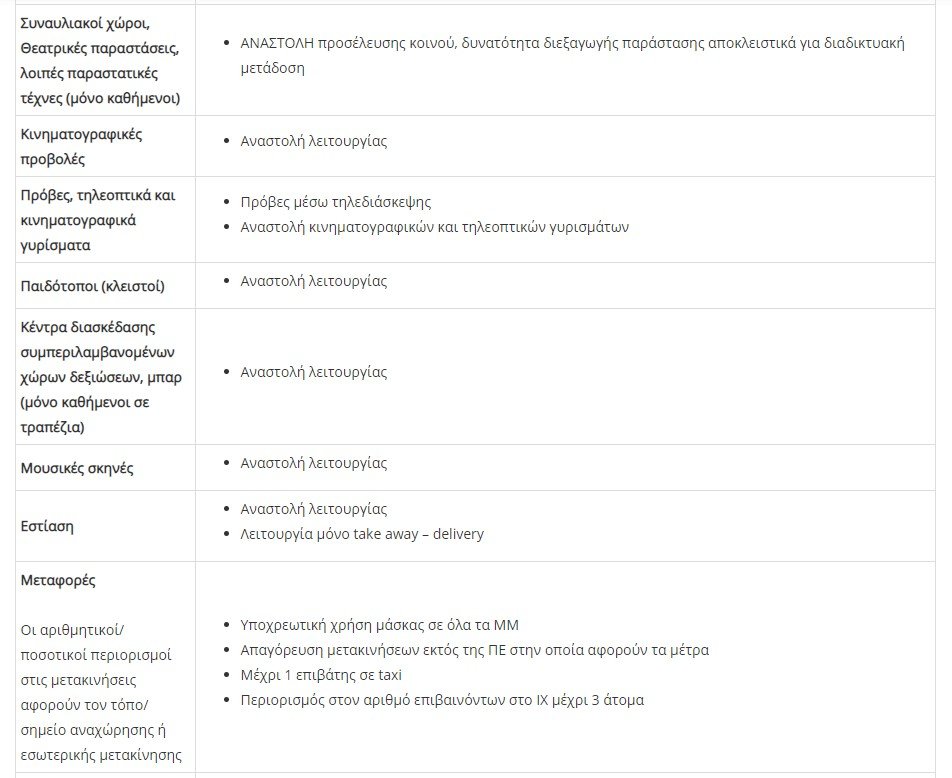
Task: Click 'Απαγόρευση μετακινήσεων εκτός της ΠΕ' bullet
Action: (474, 650)
